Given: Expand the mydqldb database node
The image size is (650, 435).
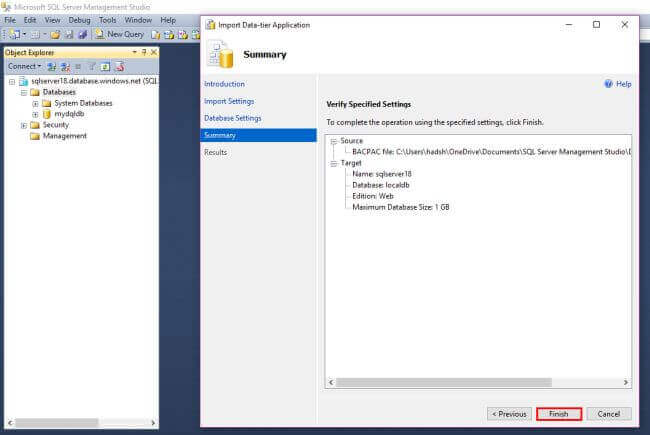Looking at the screenshot, I should [35, 114].
